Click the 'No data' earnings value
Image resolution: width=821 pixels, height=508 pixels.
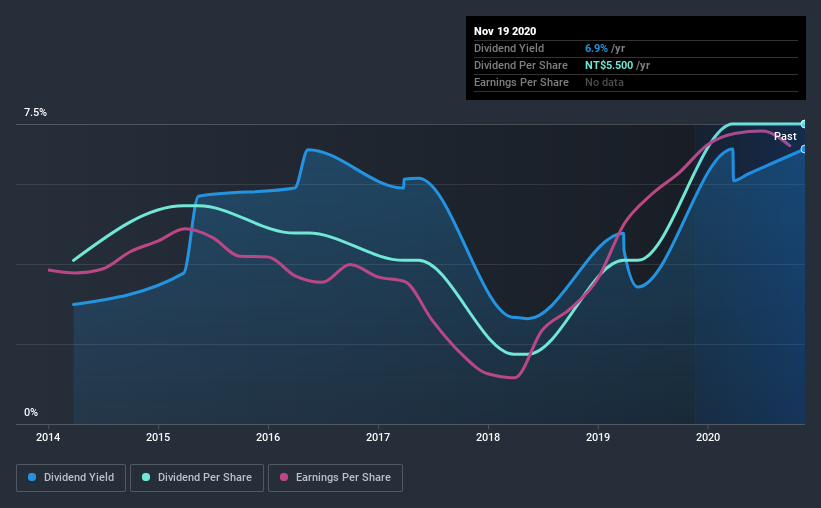pos(604,82)
